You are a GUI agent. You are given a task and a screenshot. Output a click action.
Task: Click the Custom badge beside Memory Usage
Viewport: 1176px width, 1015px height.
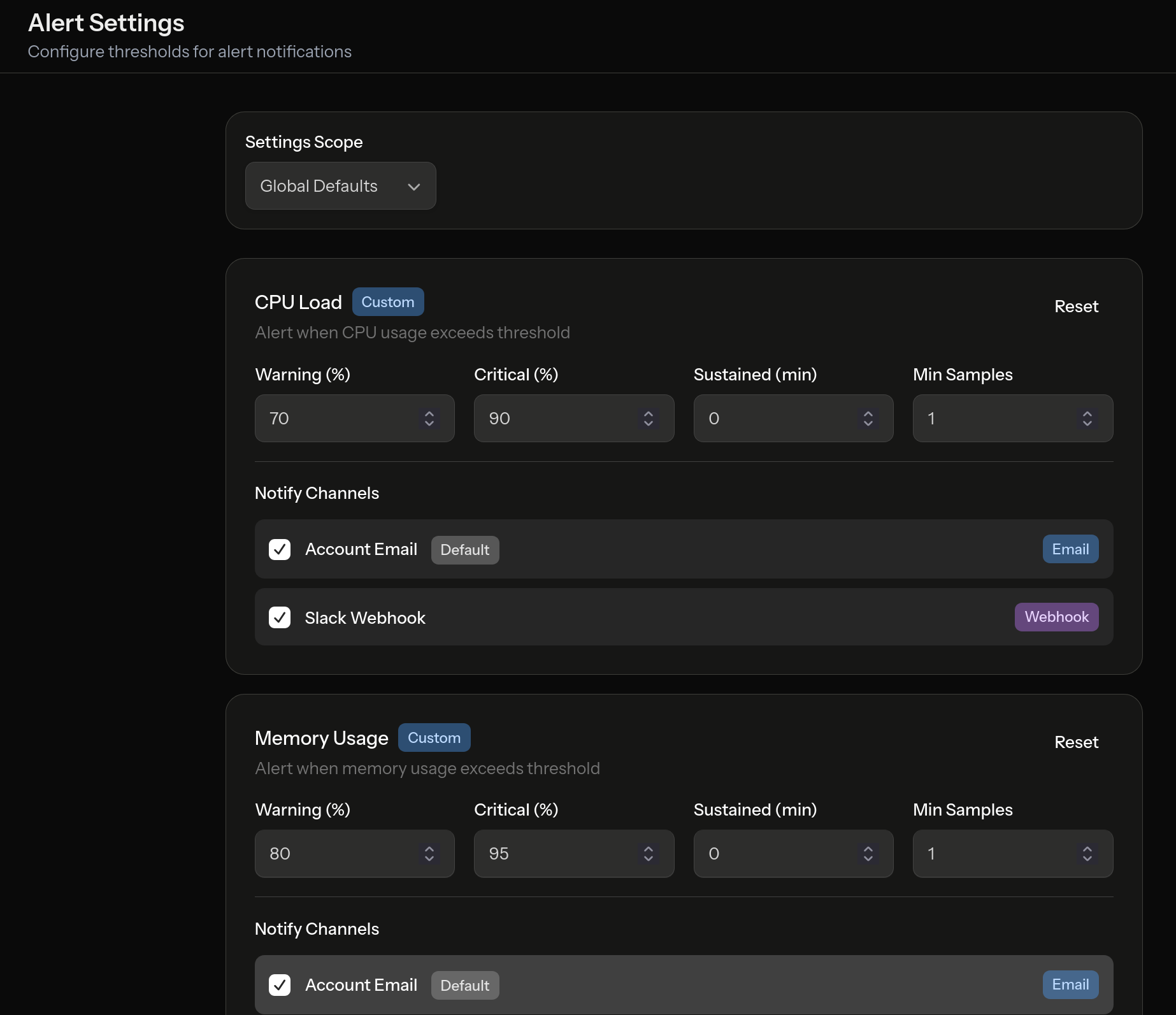[x=434, y=738]
